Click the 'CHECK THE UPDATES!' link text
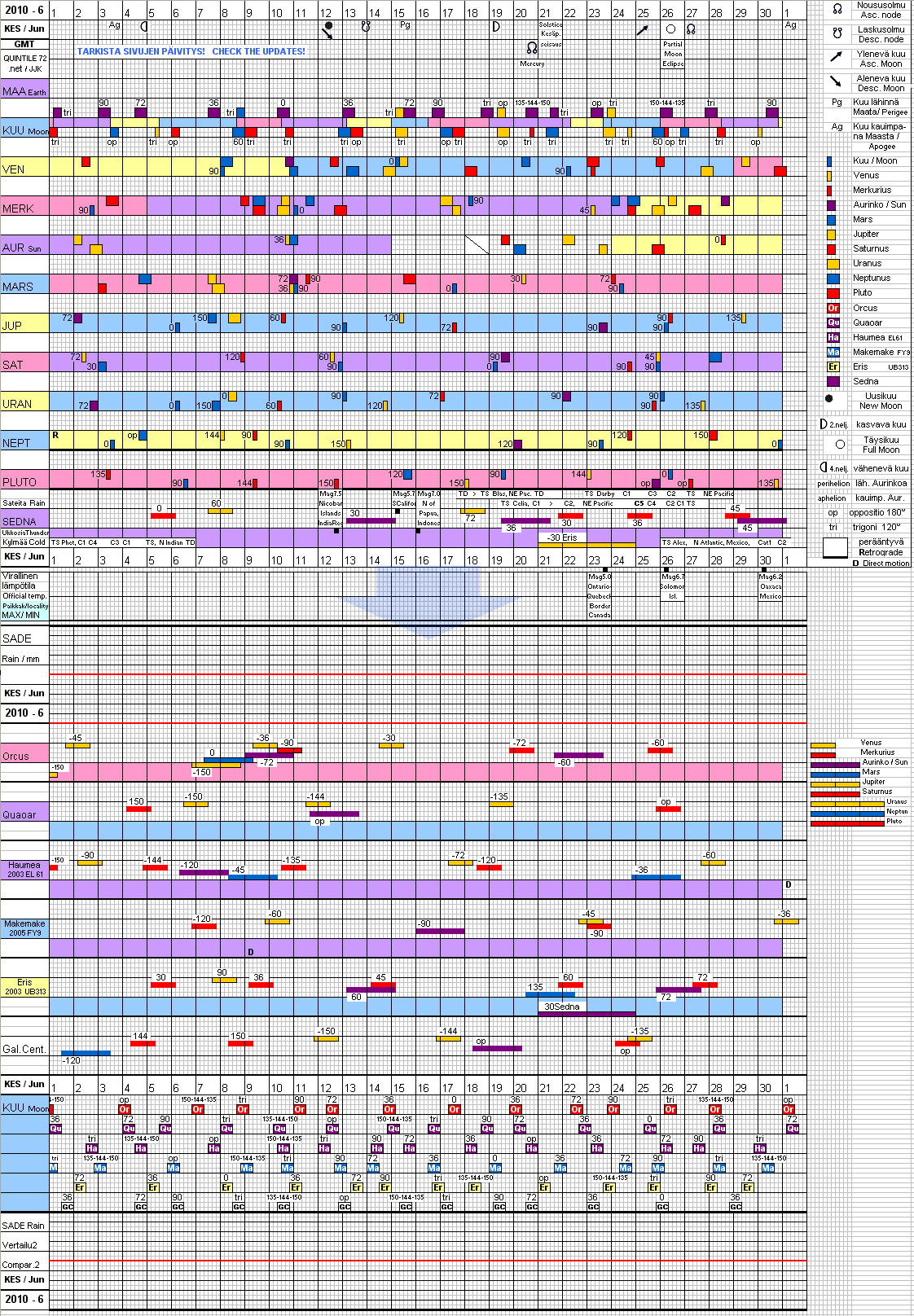 click(258, 51)
